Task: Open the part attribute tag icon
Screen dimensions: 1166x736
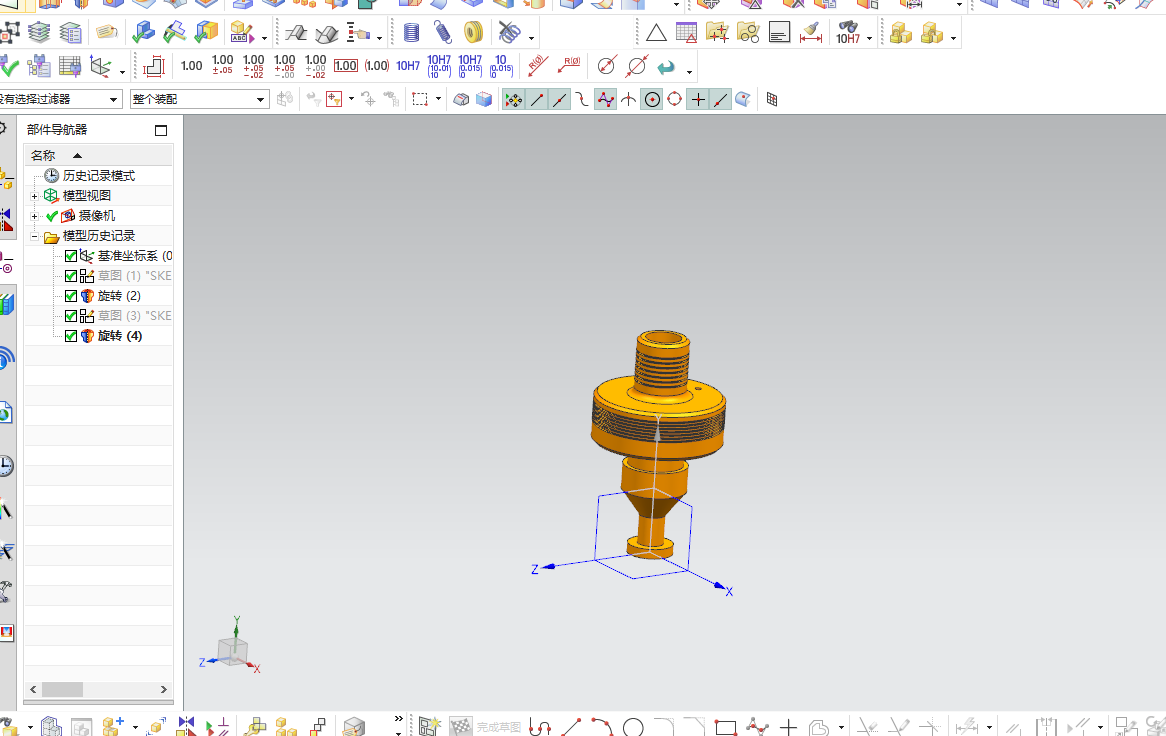Action: coord(106,33)
